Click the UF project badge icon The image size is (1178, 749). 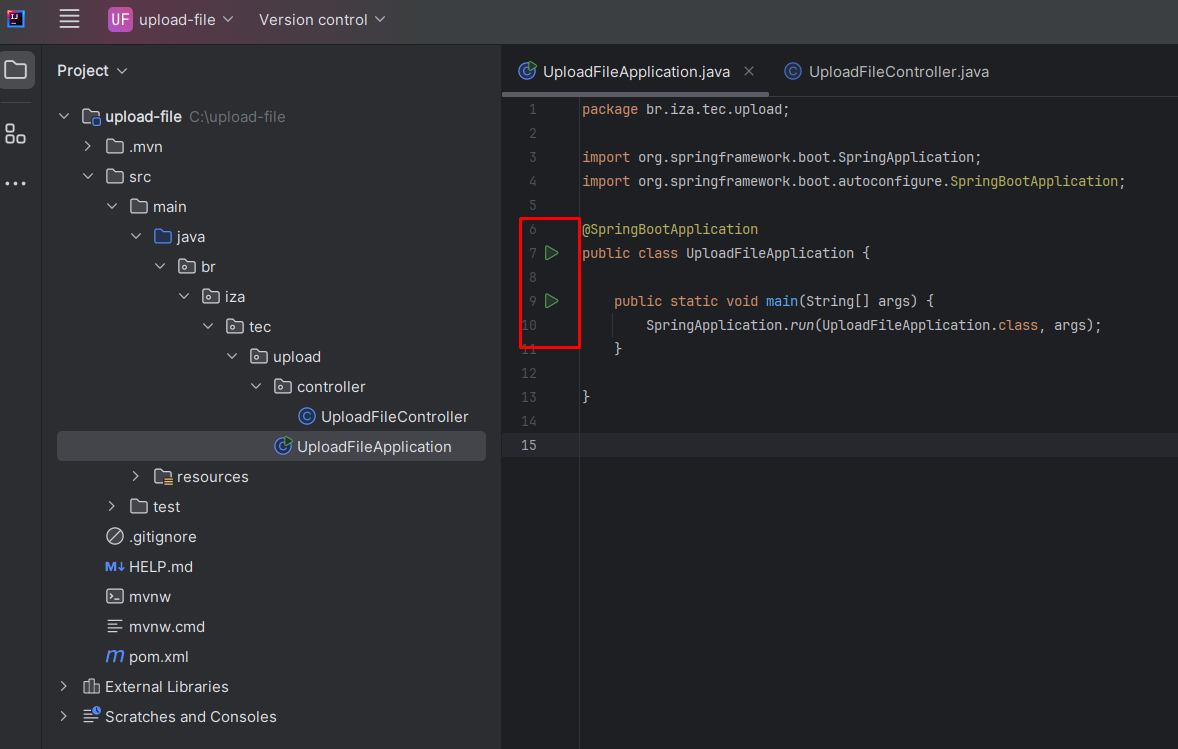pyautogui.click(x=120, y=20)
